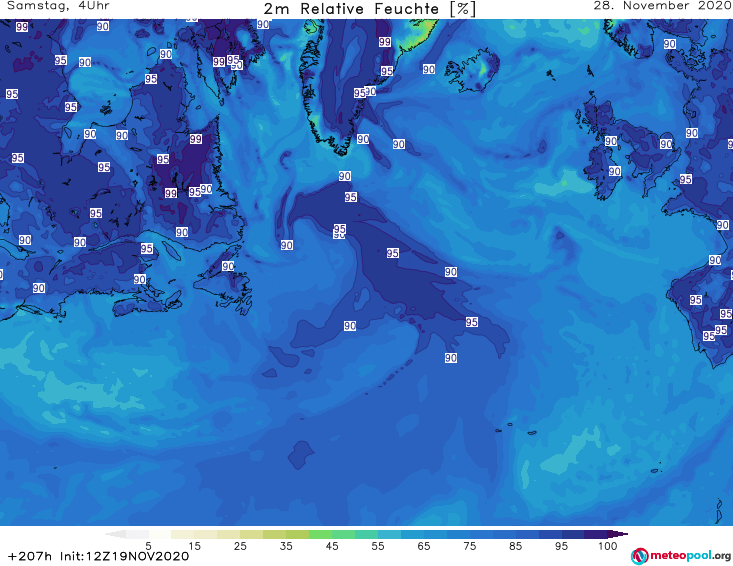Click colorbar tick label "65"
The width and height of the screenshot is (733, 566).
[424, 546]
